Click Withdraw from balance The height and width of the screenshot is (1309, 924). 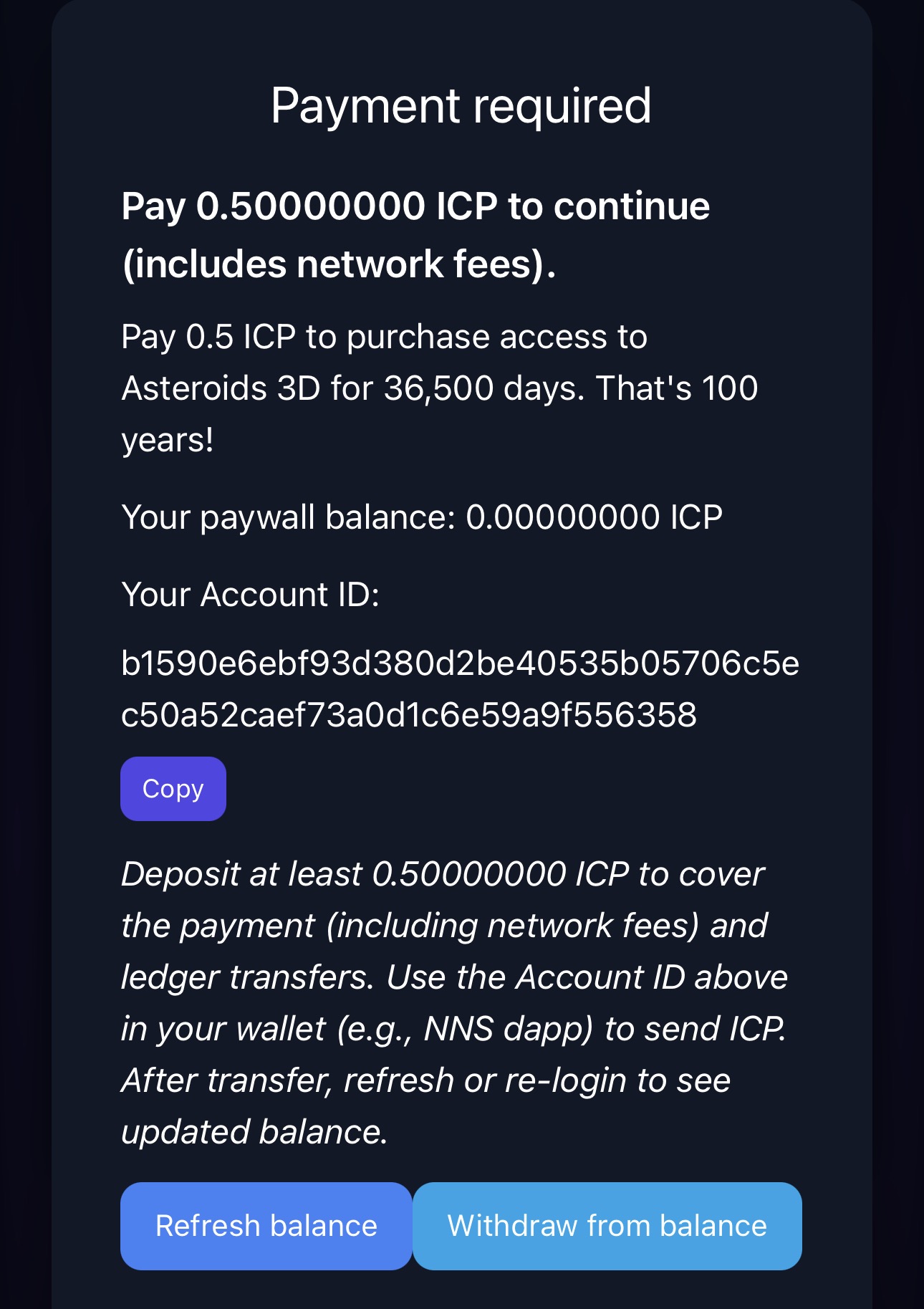pos(606,1226)
